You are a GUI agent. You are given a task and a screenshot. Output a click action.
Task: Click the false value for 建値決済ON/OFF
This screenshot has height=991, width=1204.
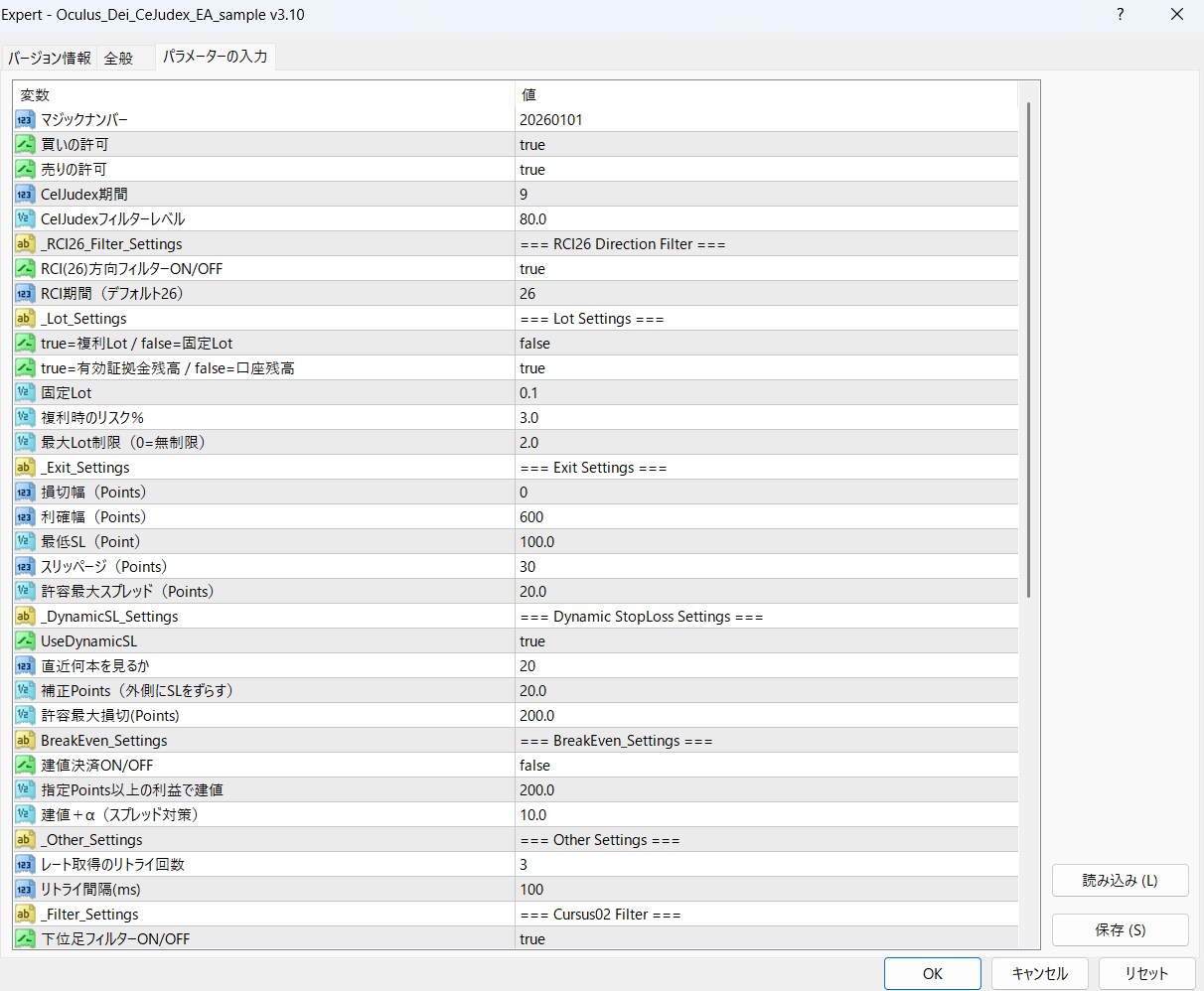(x=534, y=766)
